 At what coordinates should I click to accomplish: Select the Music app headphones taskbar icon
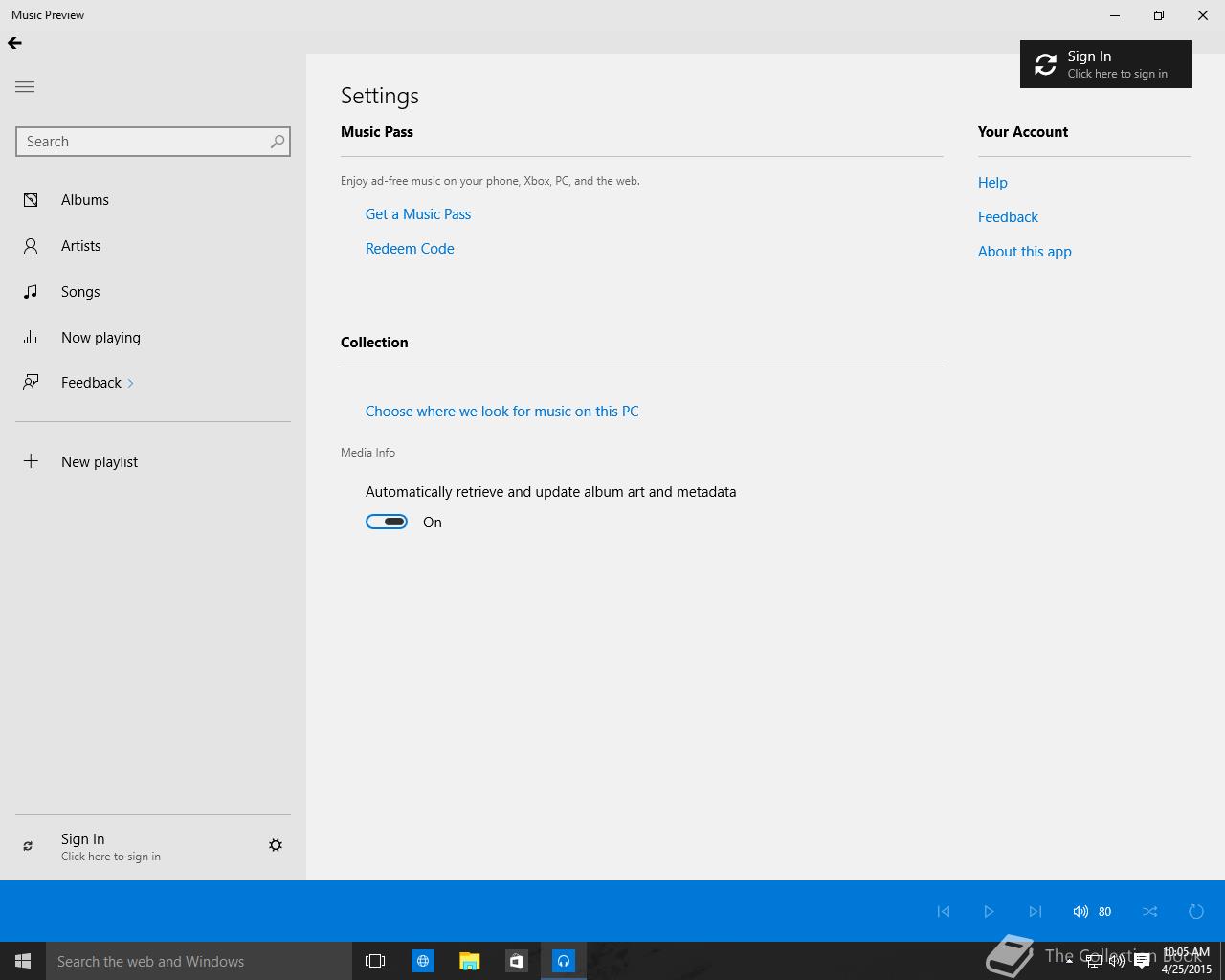point(563,961)
